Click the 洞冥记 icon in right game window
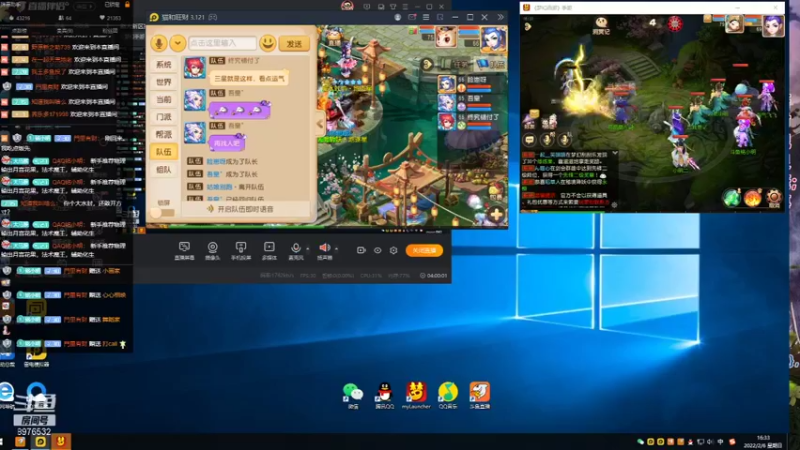Image resolution: width=800 pixels, height=450 pixels. pyautogui.click(x=601, y=26)
